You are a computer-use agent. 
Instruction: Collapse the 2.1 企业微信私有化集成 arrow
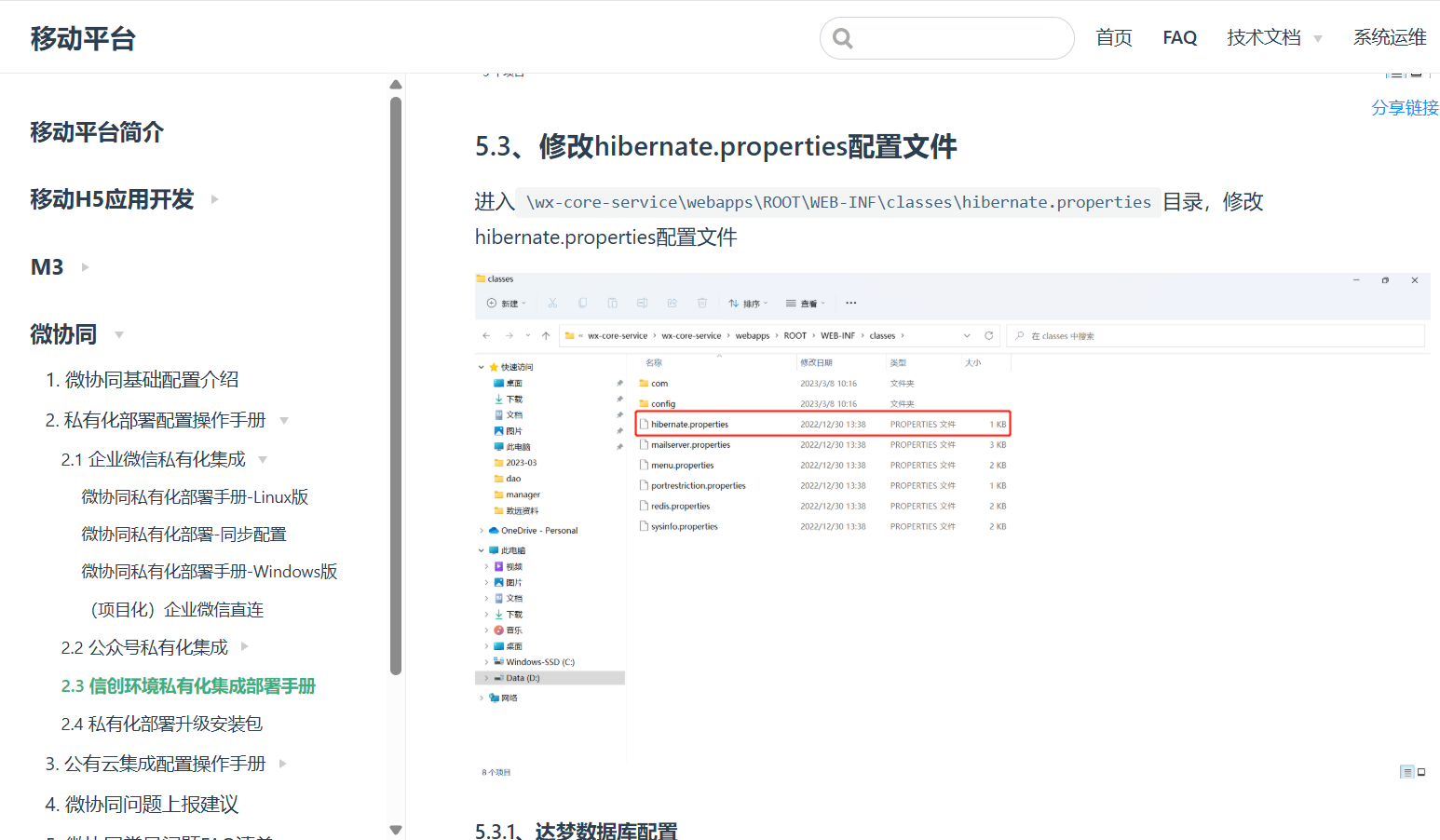click(263, 459)
